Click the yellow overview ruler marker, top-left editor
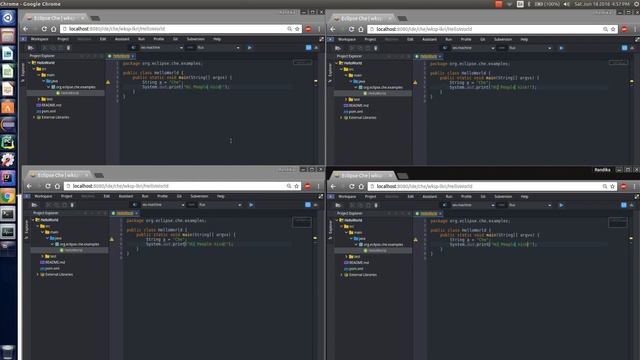Viewport: 640px width, 360px height. click(316, 82)
